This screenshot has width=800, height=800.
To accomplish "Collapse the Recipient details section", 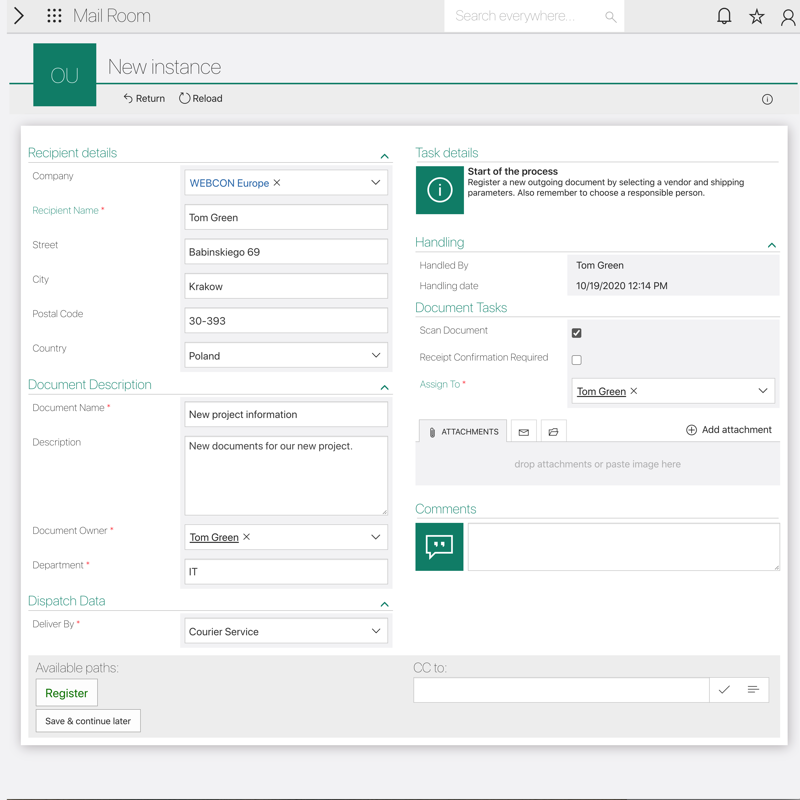I will pos(384,156).
